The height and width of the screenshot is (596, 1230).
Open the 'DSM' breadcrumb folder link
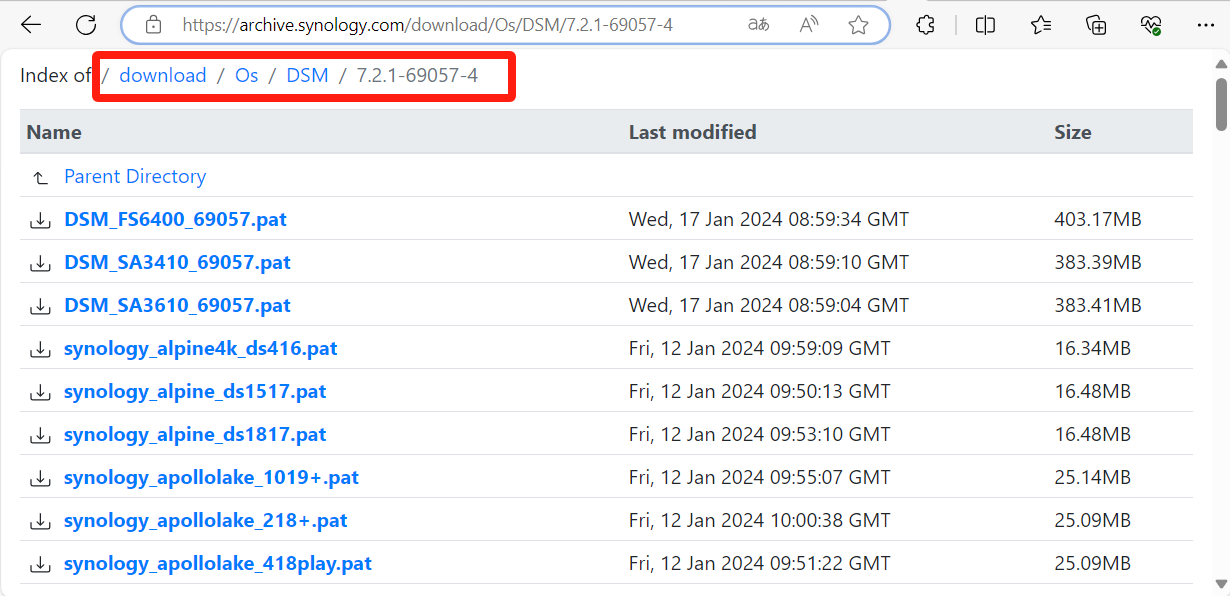307,75
